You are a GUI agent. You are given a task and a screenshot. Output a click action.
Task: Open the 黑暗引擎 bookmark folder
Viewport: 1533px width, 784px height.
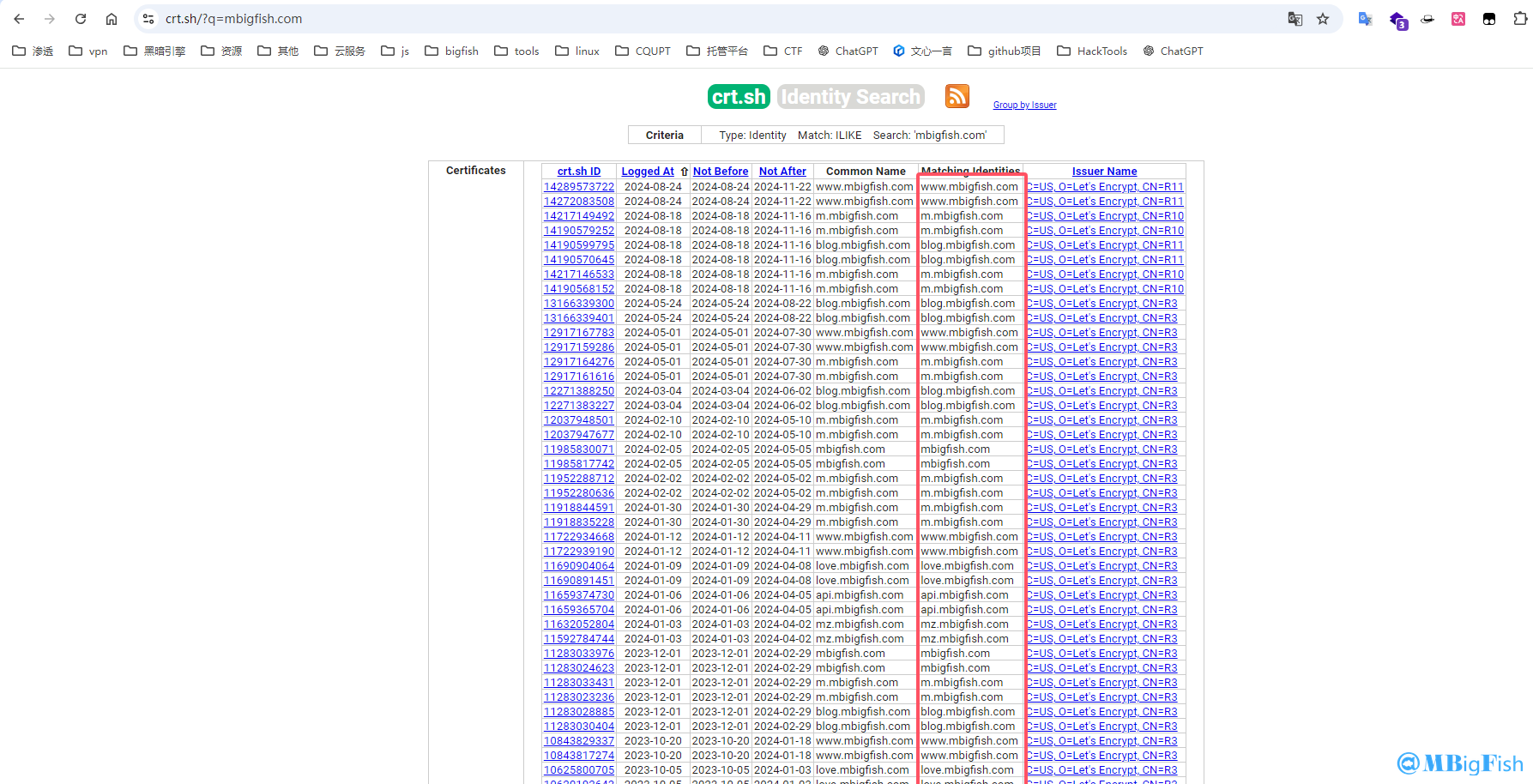coord(154,51)
